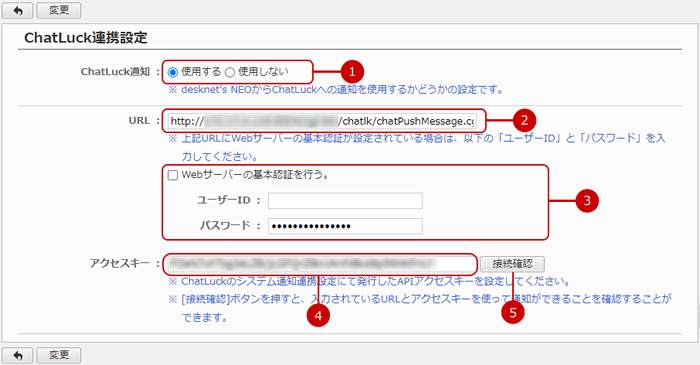Click the ChatLuck連携設定 heading

85,38
